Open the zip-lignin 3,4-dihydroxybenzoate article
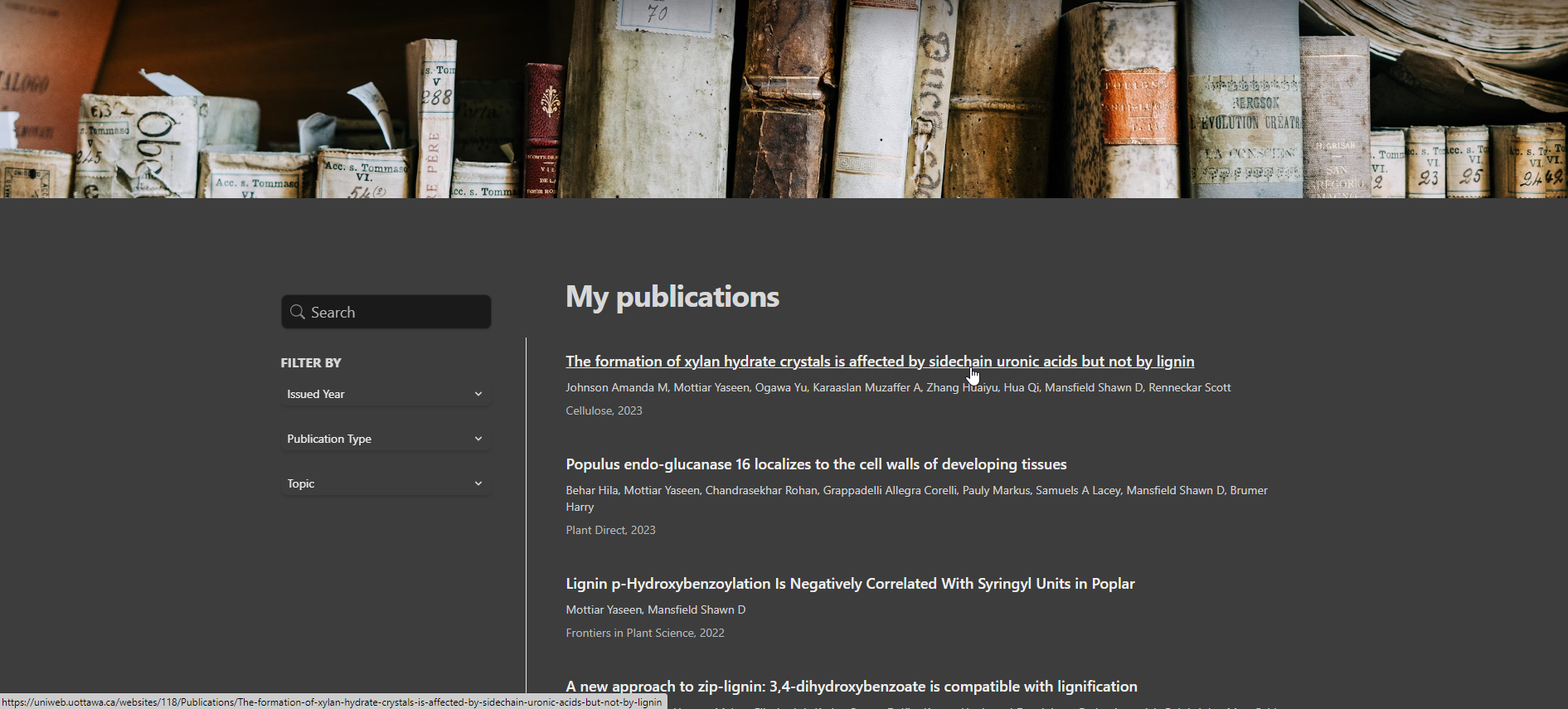1568x709 pixels. coord(851,687)
